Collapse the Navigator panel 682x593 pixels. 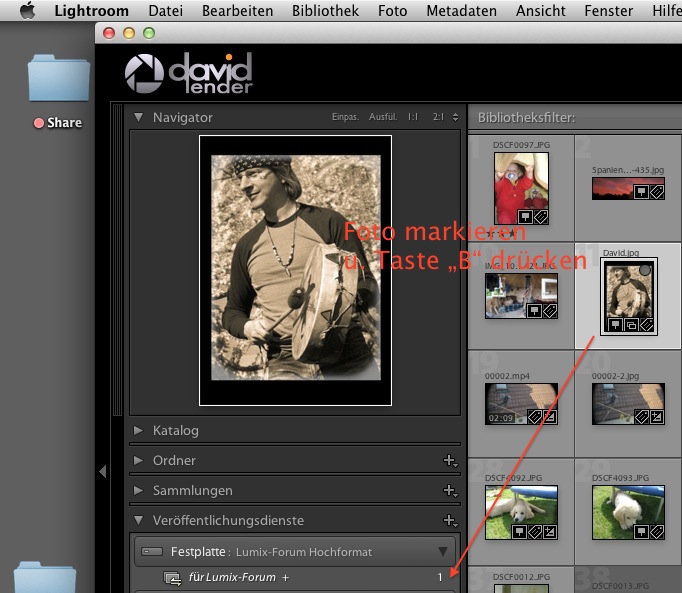click(x=139, y=117)
